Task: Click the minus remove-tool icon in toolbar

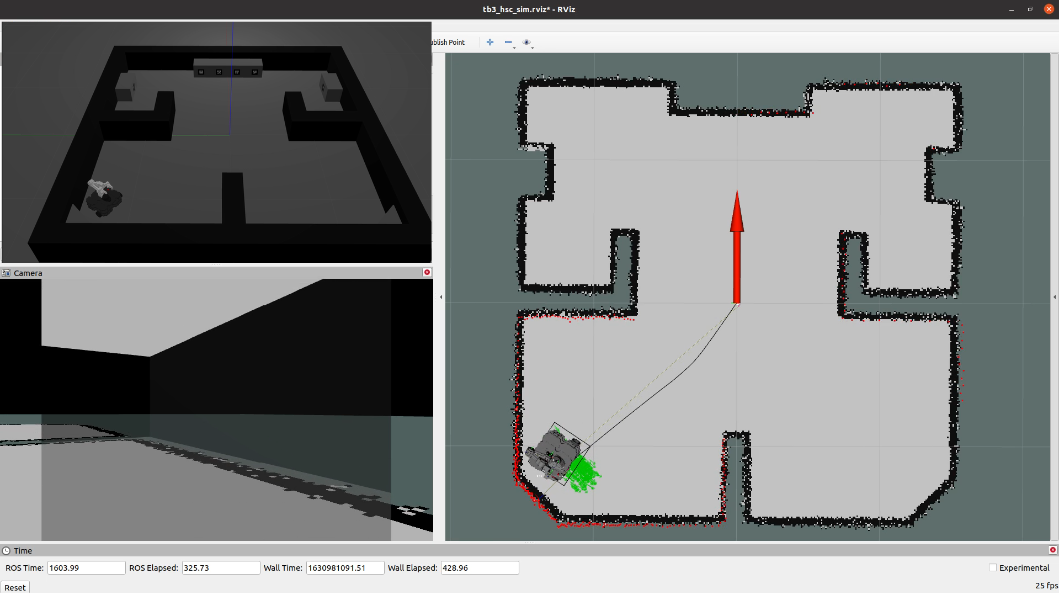Action: click(508, 42)
